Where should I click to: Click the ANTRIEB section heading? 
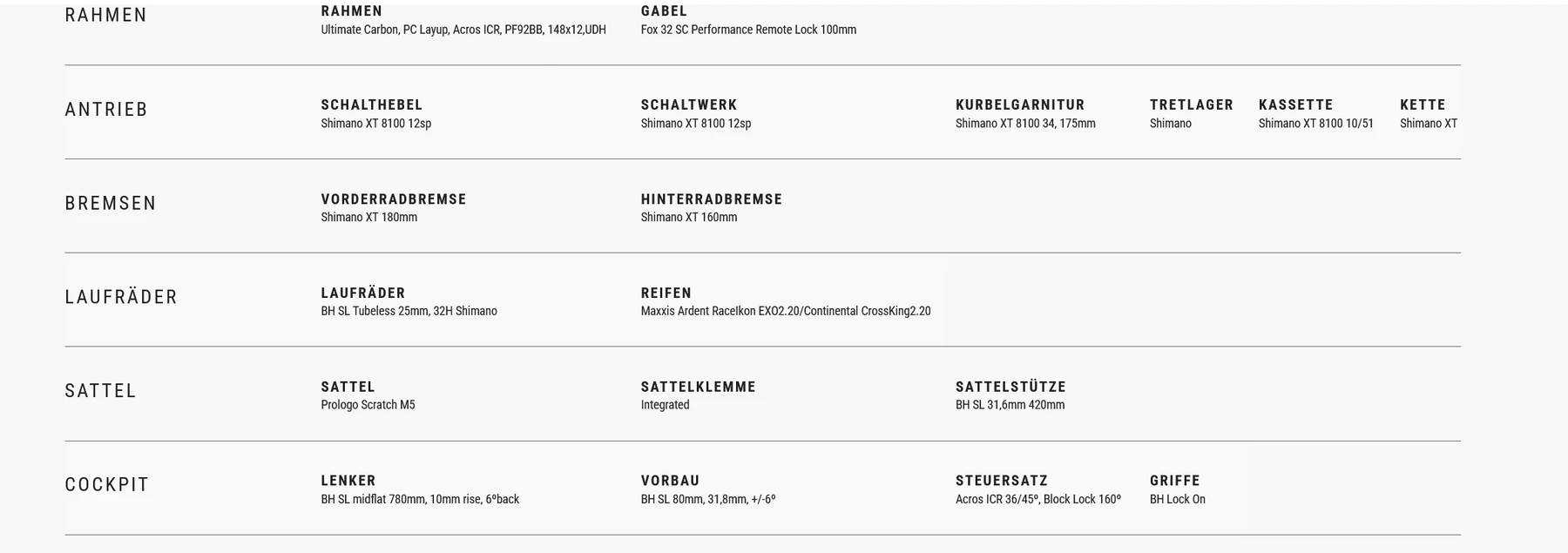pyautogui.click(x=106, y=110)
